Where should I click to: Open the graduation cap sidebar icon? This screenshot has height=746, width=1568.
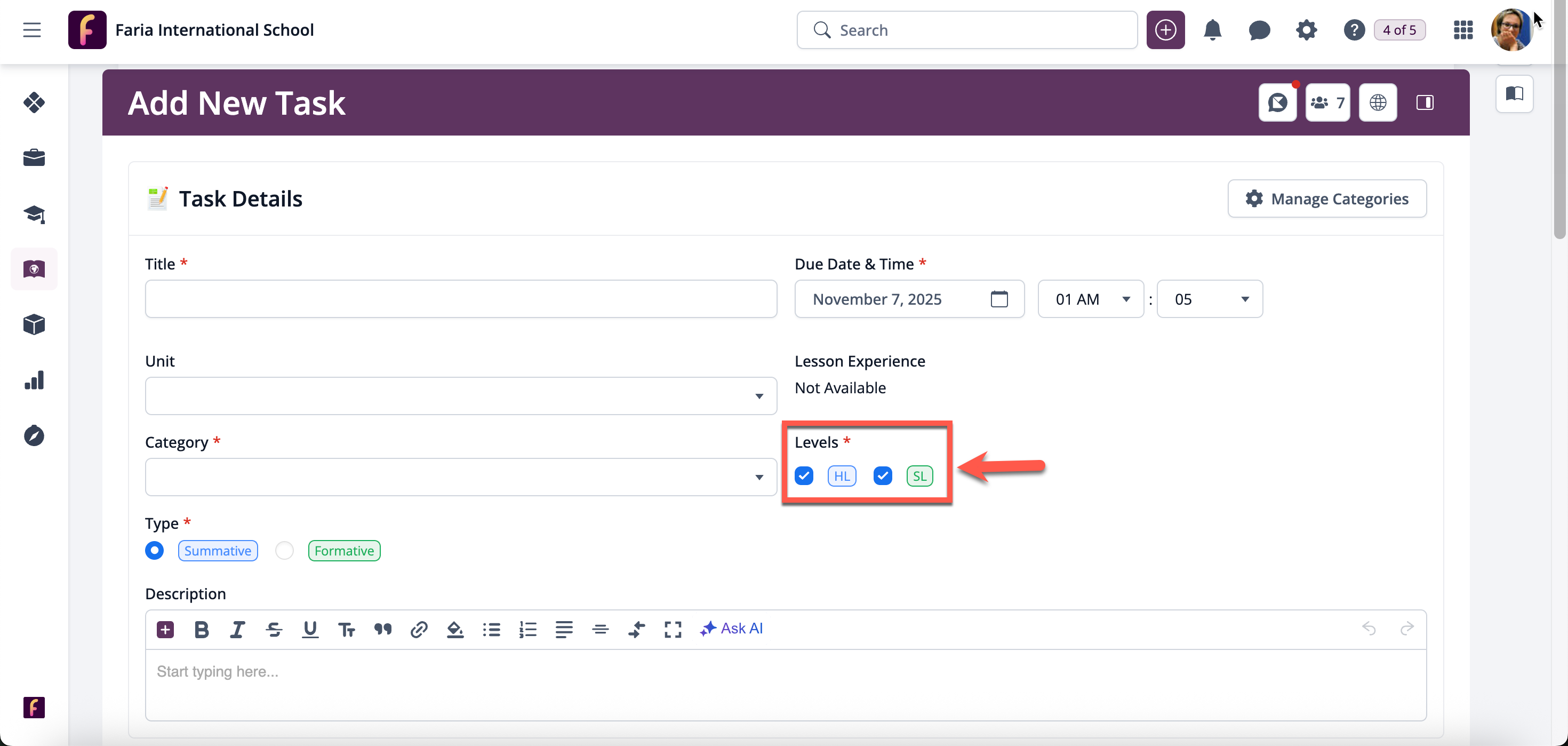pos(34,214)
